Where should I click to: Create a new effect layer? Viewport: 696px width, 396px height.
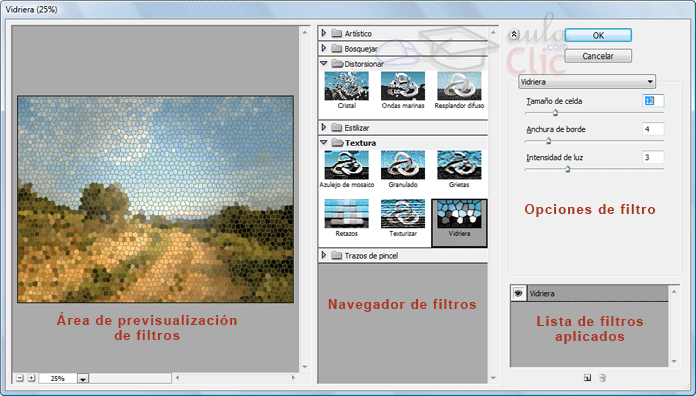(587, 378)
